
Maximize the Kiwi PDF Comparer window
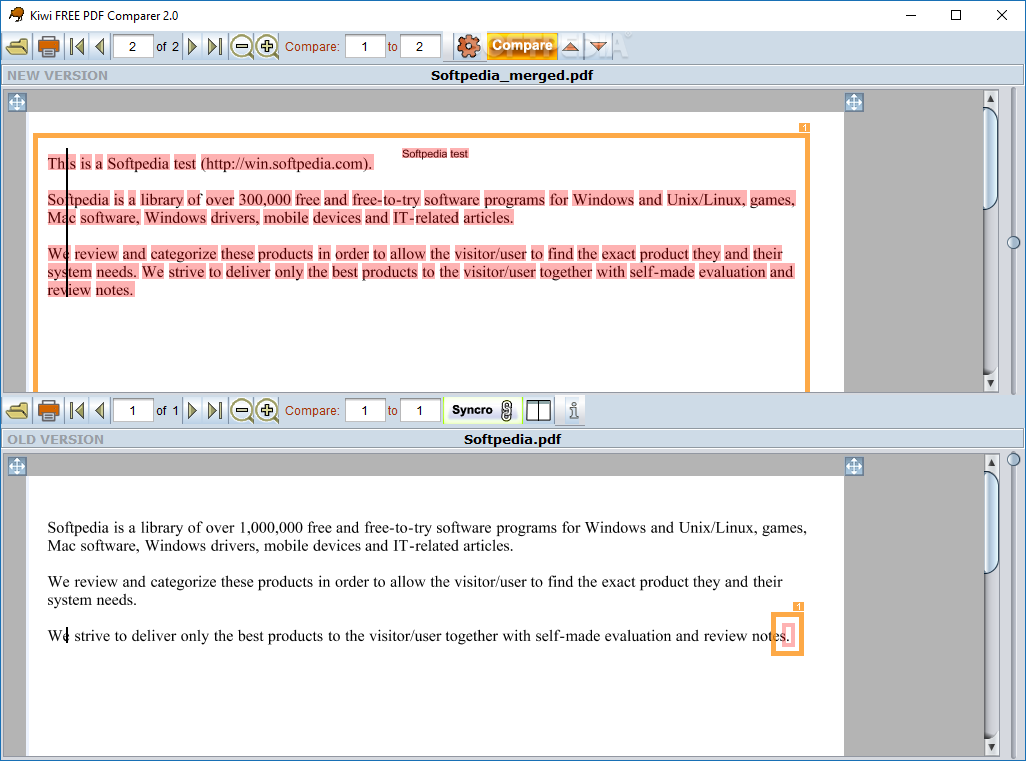click(956, 15)
